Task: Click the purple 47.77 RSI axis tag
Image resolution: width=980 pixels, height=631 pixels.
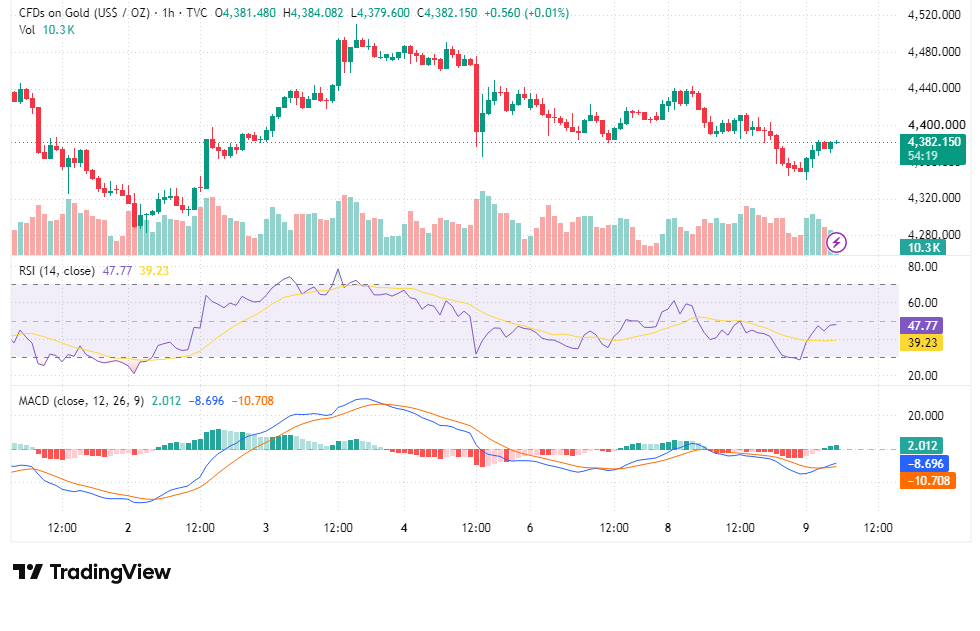Action: pyautogui.click(x=921, y=325)
